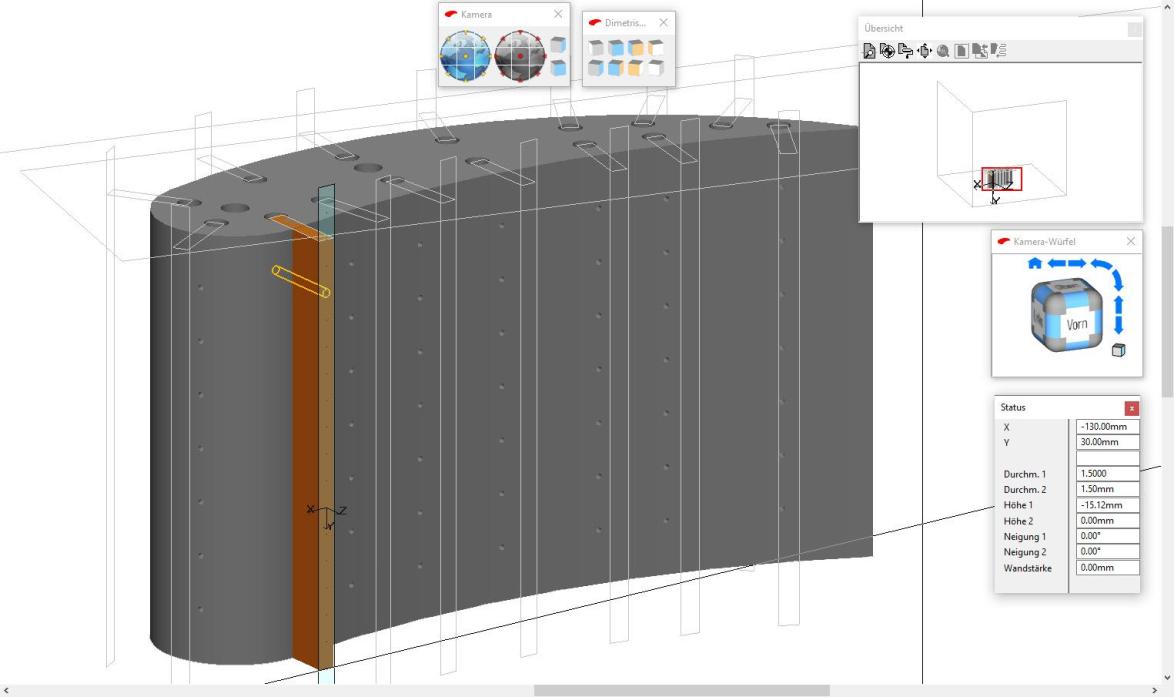Click the horizontal double arrow in Kamera-Würfel
1174x697 pixels.
[x=1067, y=263]
